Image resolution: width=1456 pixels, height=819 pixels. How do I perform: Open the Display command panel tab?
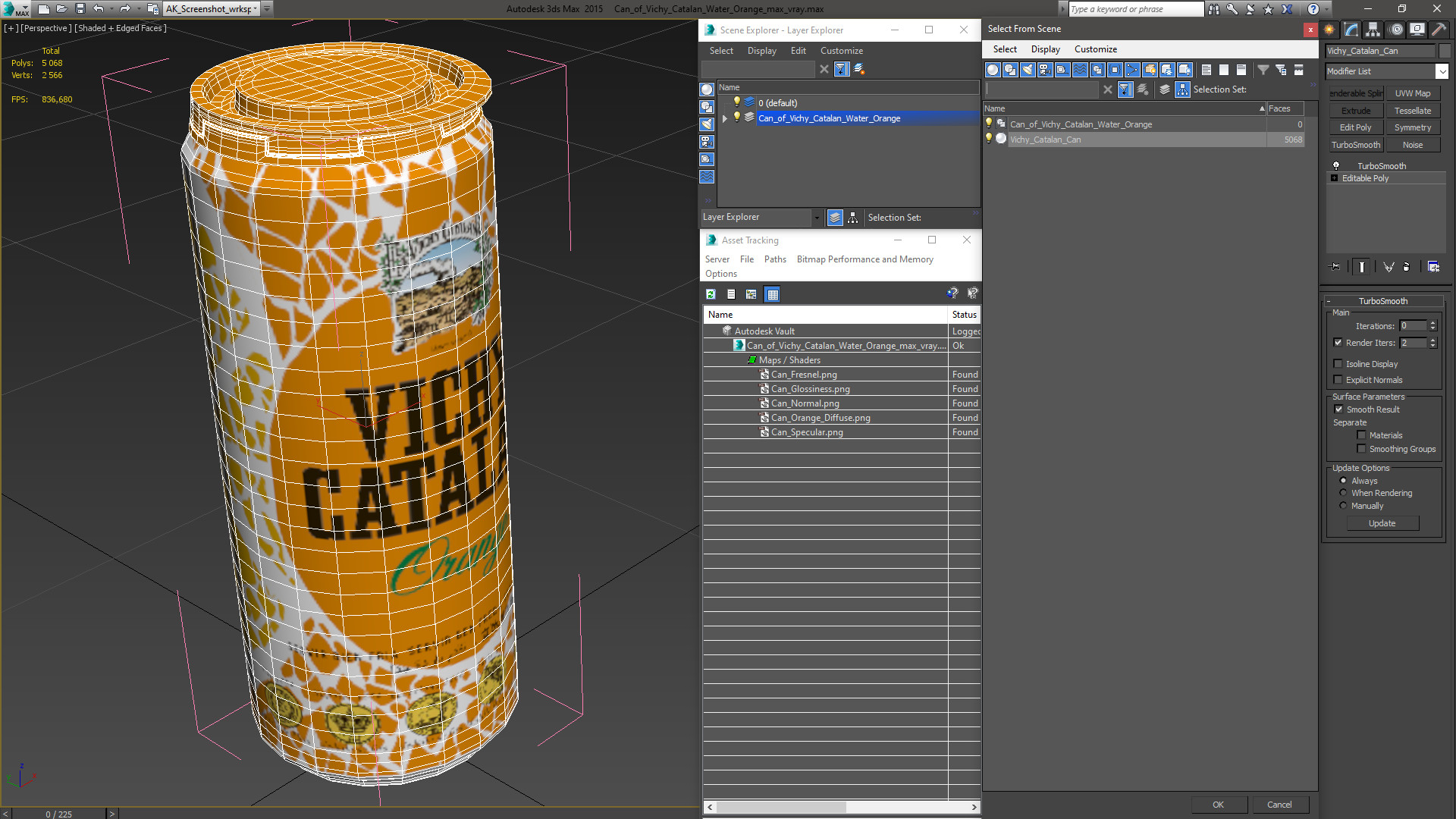coord(1417,30)
